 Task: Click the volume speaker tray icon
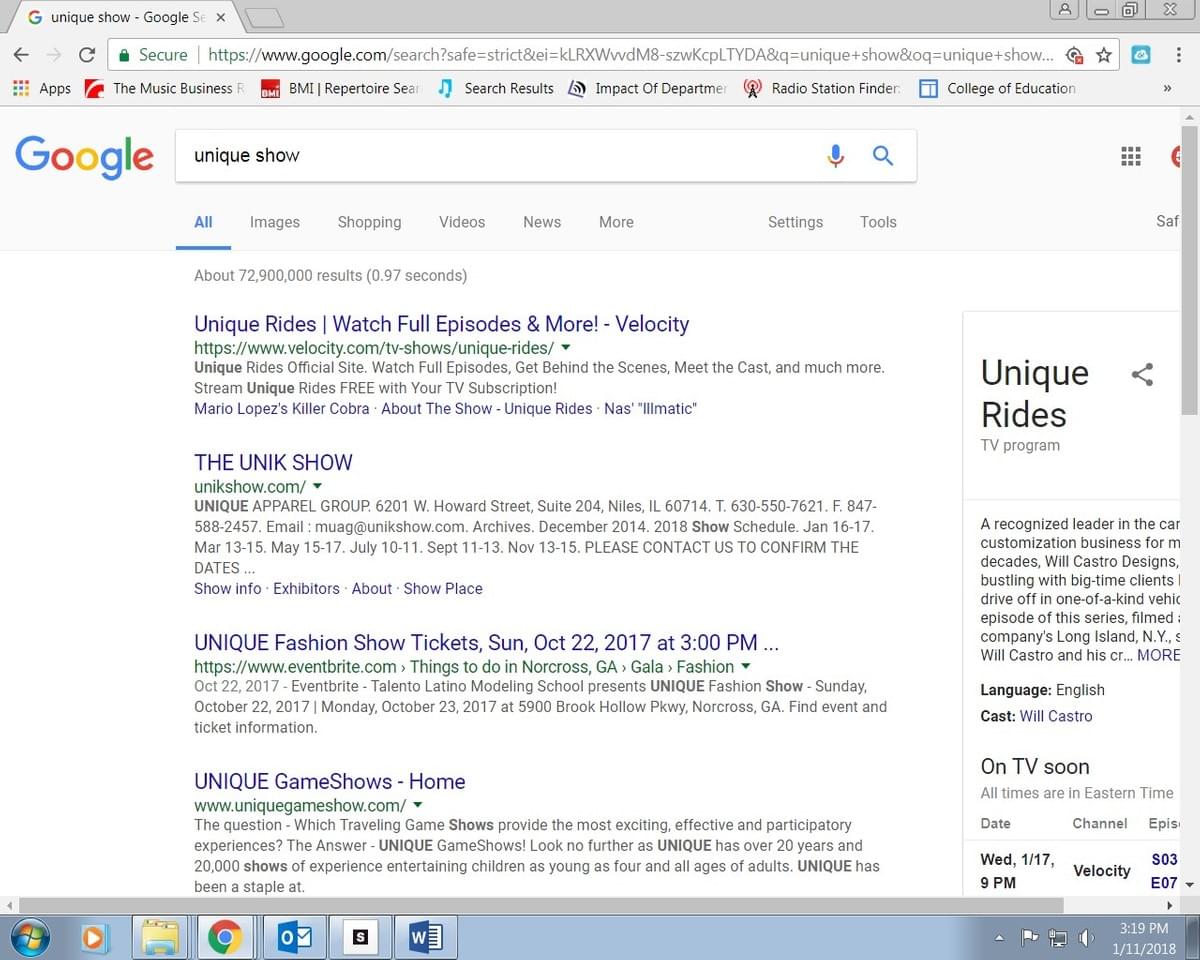click(x=1087, y=938)
